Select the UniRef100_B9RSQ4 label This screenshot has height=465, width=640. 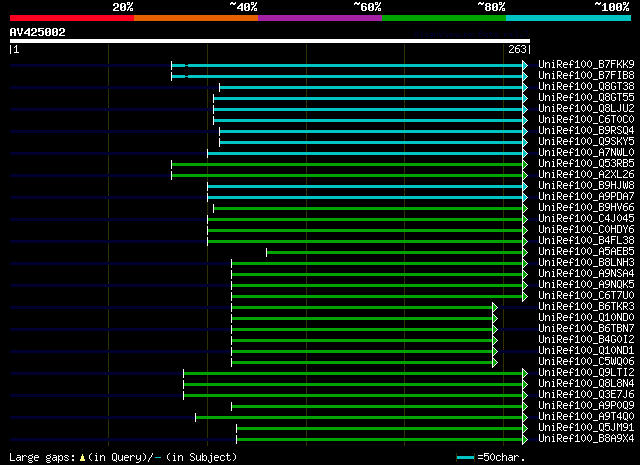[x=586, y=131]
